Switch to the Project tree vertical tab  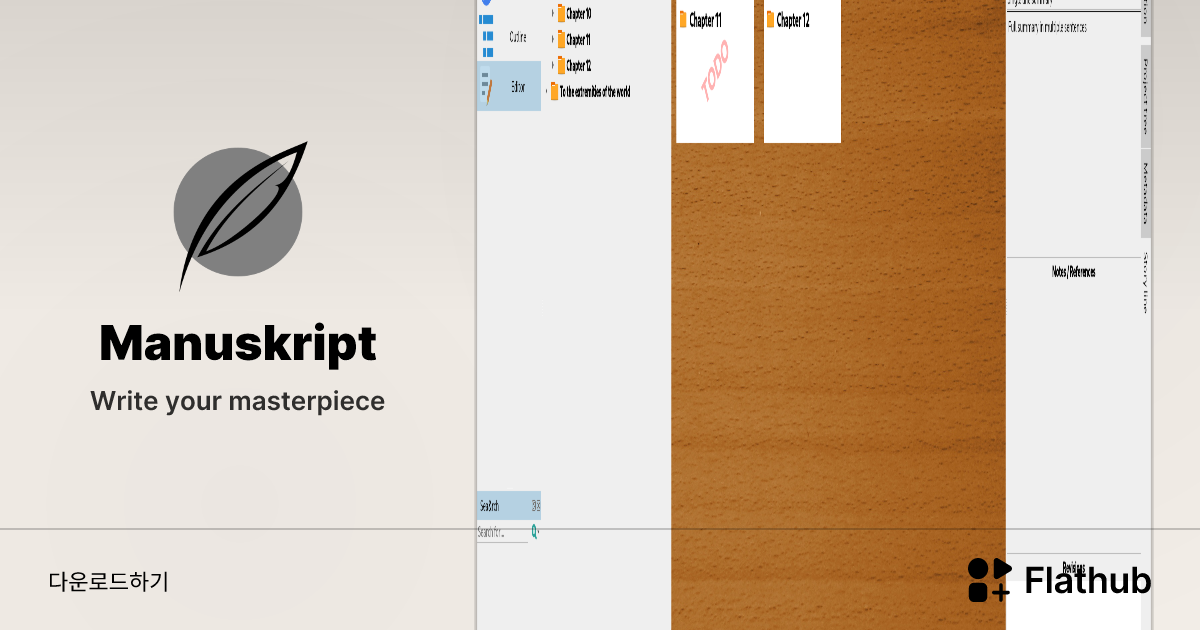[x=1146, y=97]
